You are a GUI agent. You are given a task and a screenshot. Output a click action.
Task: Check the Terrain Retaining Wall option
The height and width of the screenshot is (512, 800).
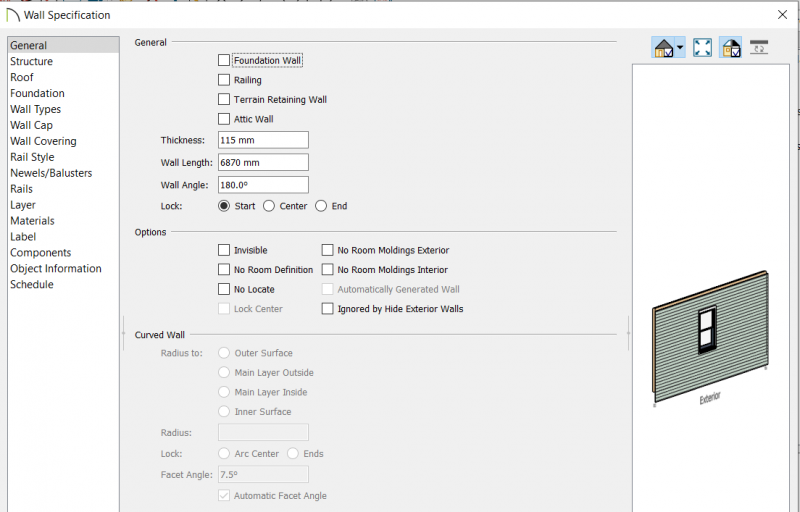coord(224,99)
